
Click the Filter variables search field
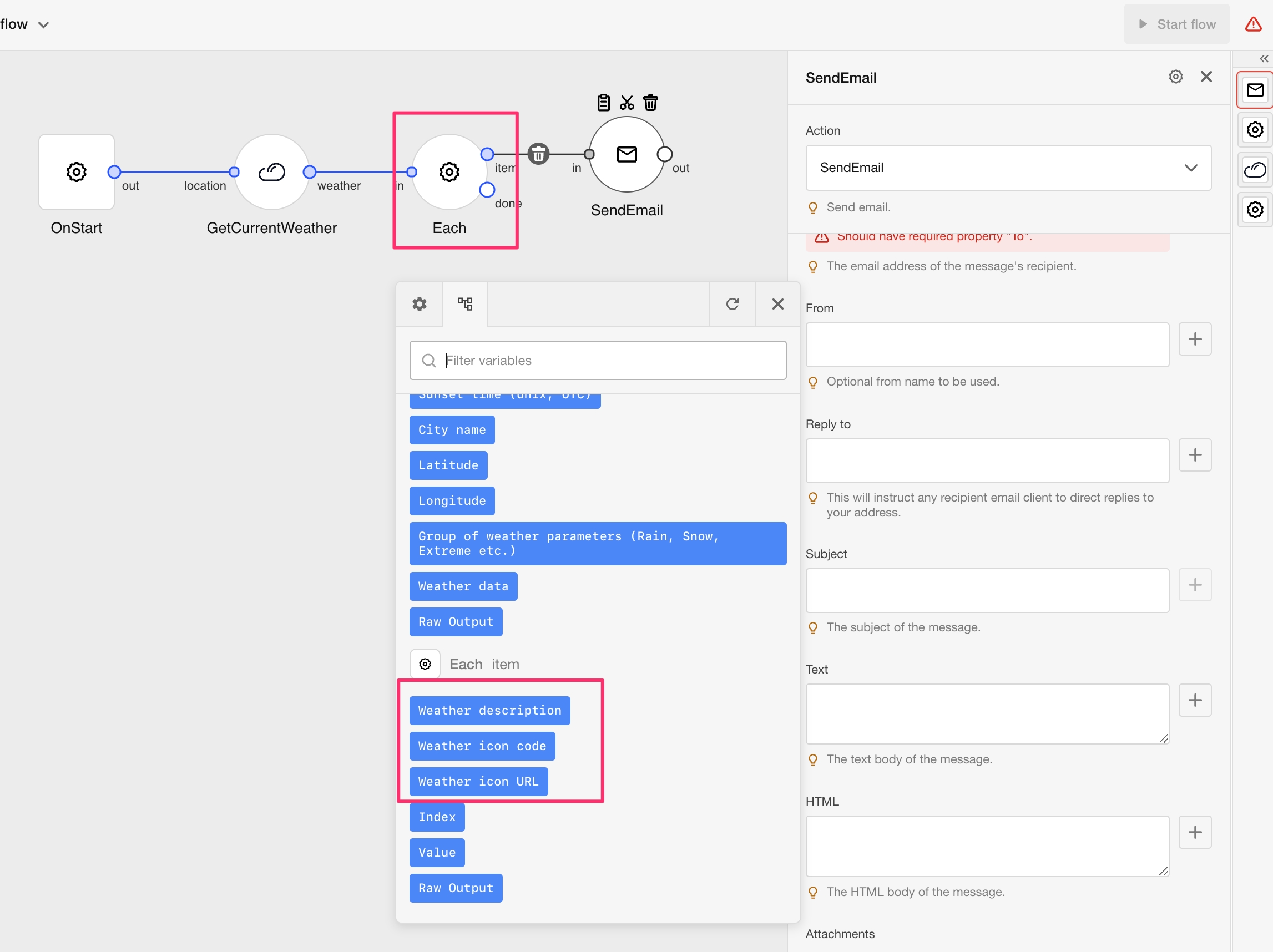599,360
